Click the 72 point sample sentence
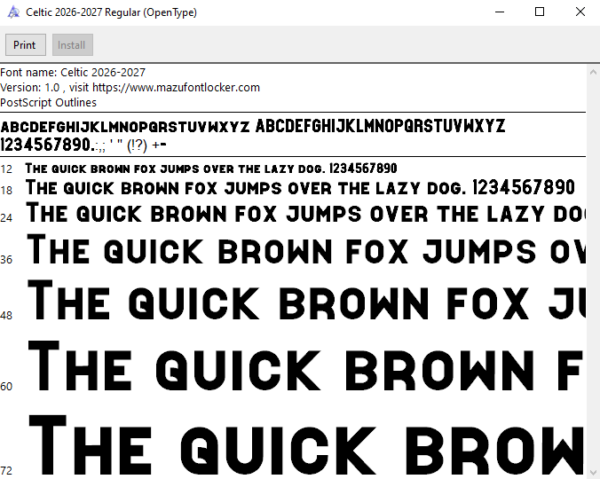The height and width of the screenshot is (479, 600). [306, 446]
